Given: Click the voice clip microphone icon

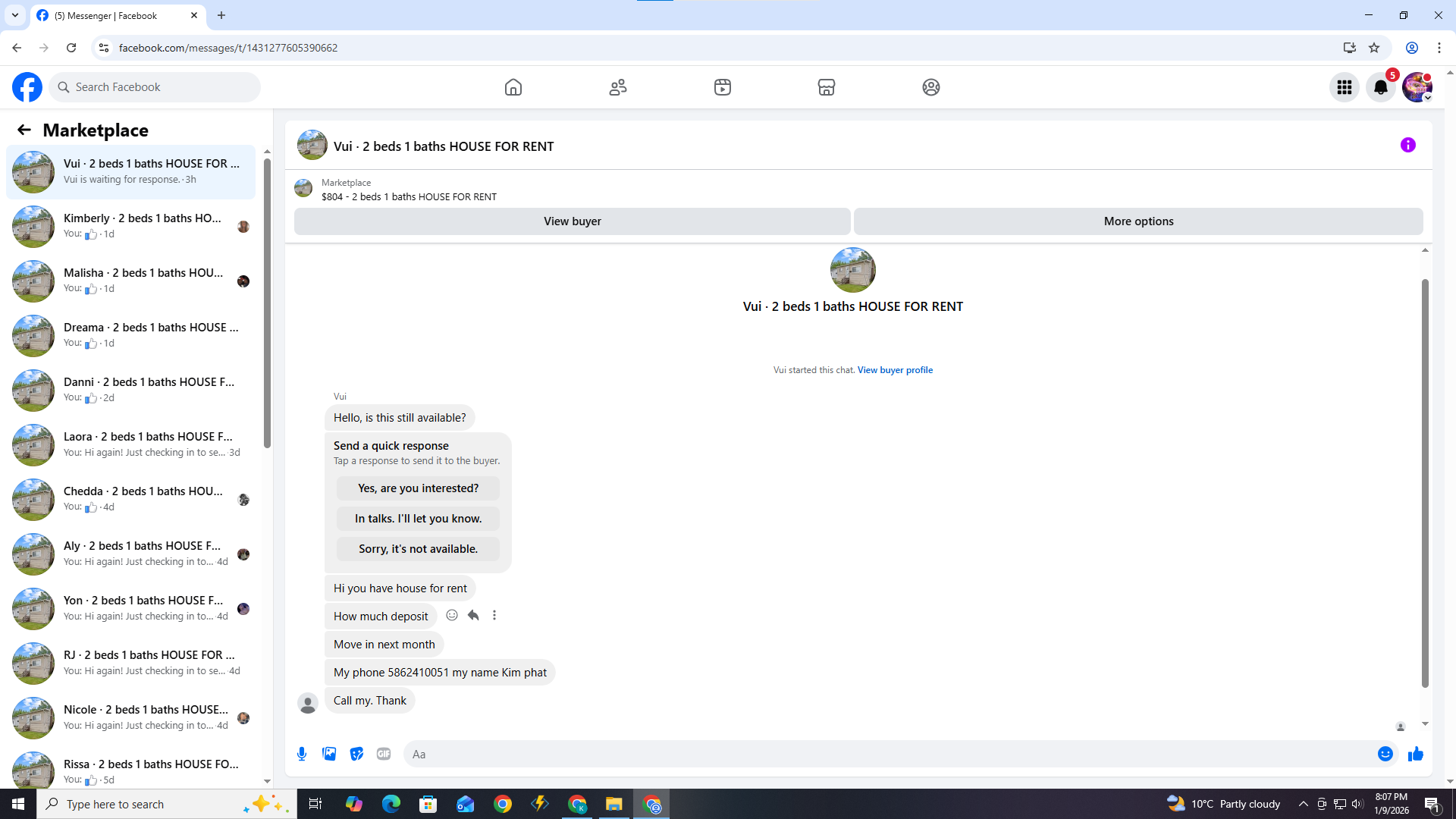Looking at the screenshot, I should click(x=302, y=754).
